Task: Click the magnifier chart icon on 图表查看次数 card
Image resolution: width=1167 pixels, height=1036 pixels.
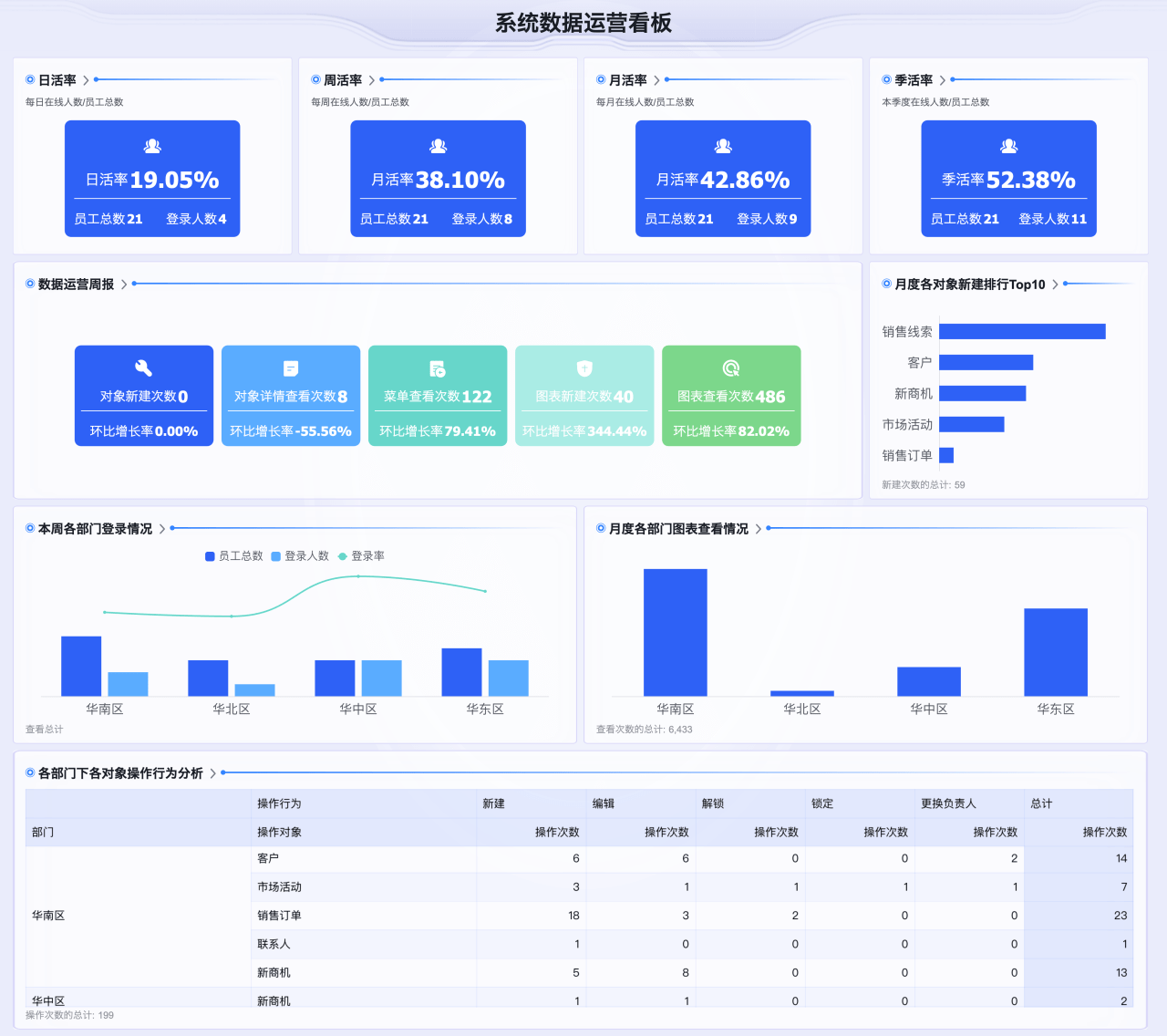Action: 731,368
